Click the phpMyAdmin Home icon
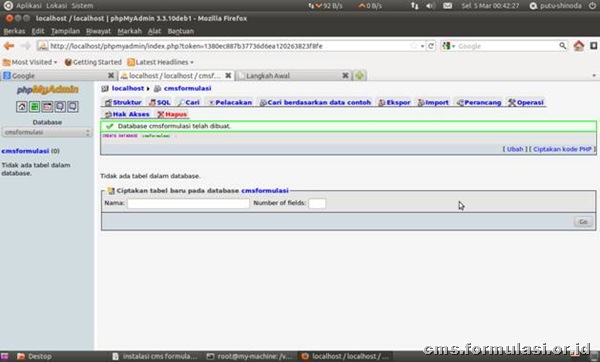Image resolution: width=600 pixels, height=362 pixels. coord(22,107)
